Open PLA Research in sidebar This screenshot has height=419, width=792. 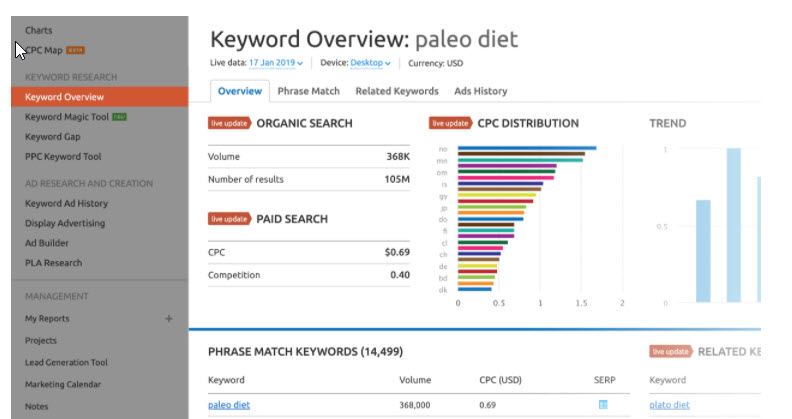[x=53, y=263]
